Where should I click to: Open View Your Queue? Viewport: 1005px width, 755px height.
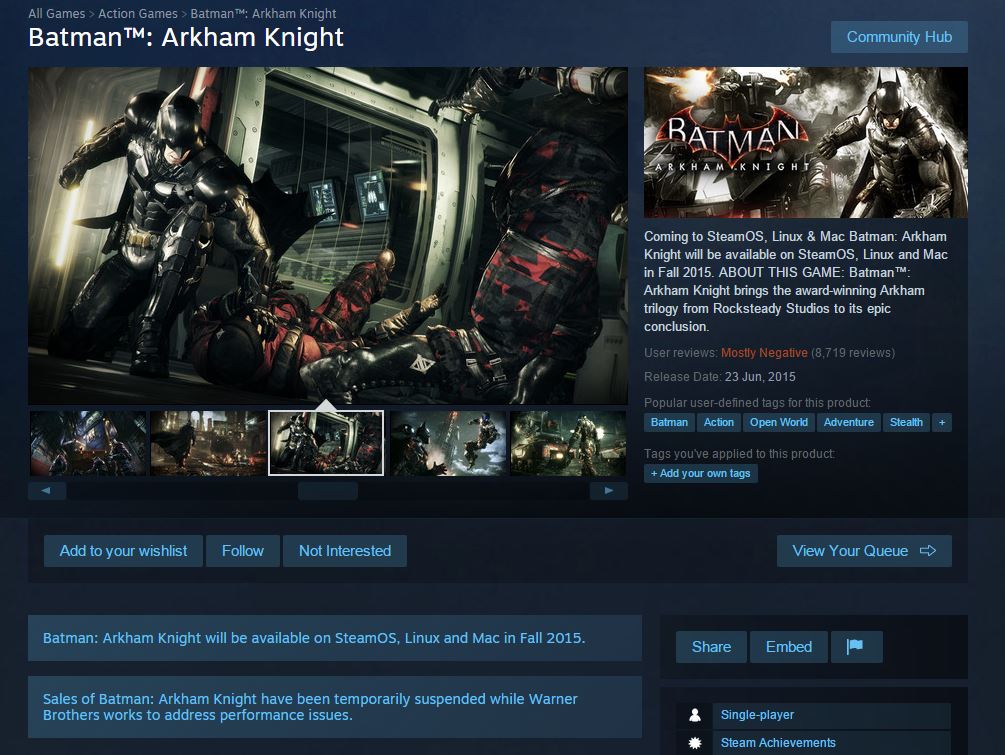(x=864, y=551)
